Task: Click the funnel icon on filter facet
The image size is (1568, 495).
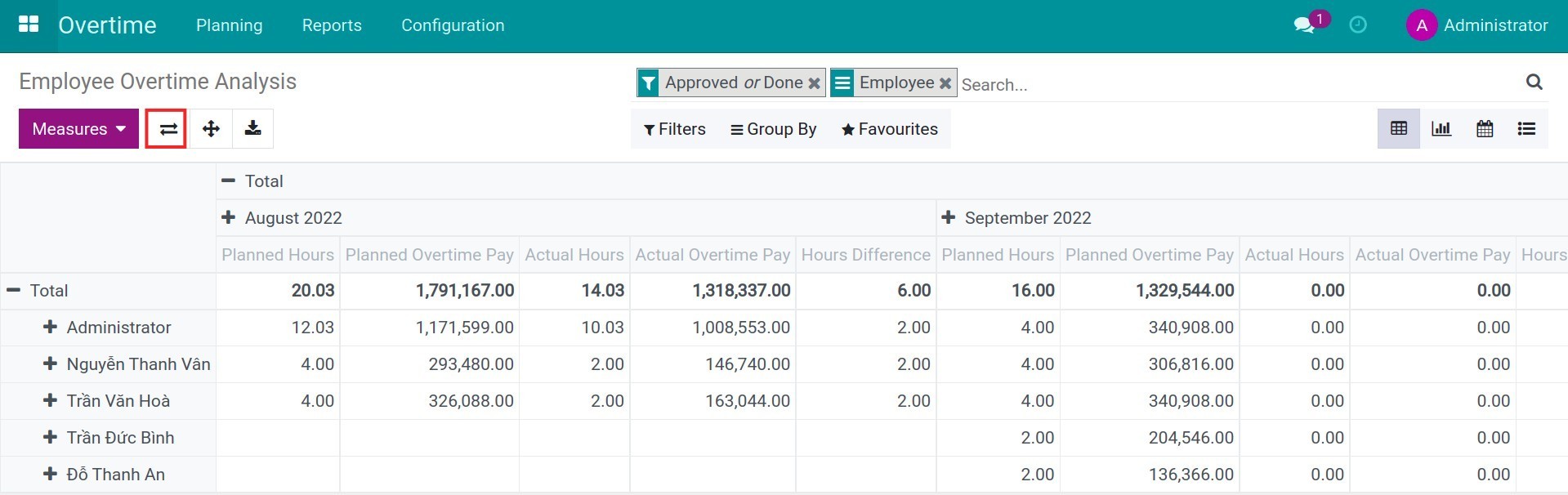Action: click(648, 82)
